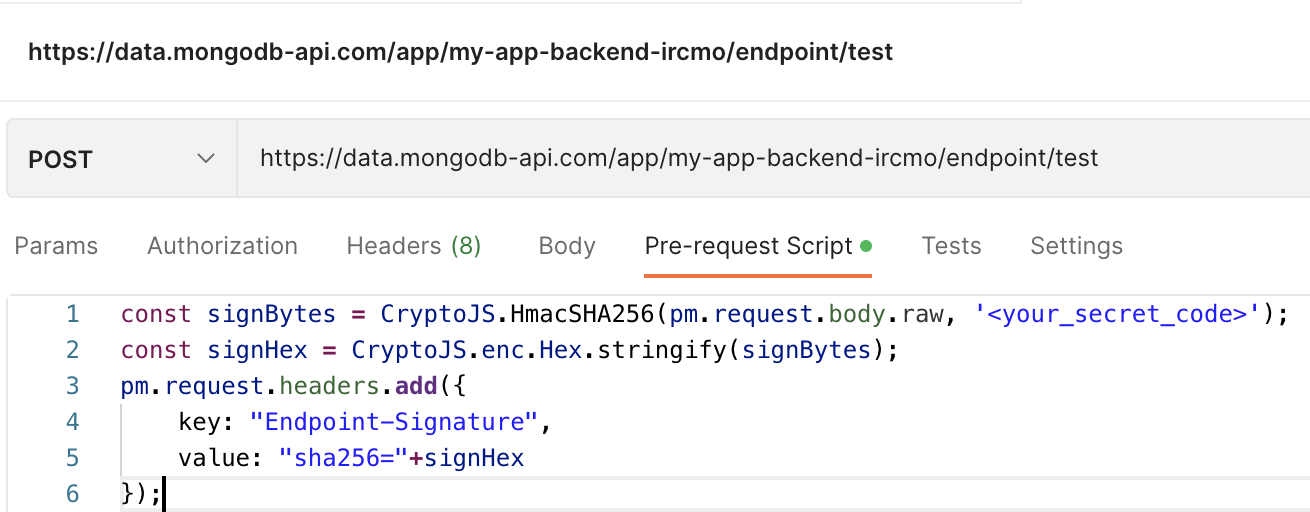Click the "sha256=" string on line 5
Screen dimensions: 1310x512
click(x=345, y=458)
